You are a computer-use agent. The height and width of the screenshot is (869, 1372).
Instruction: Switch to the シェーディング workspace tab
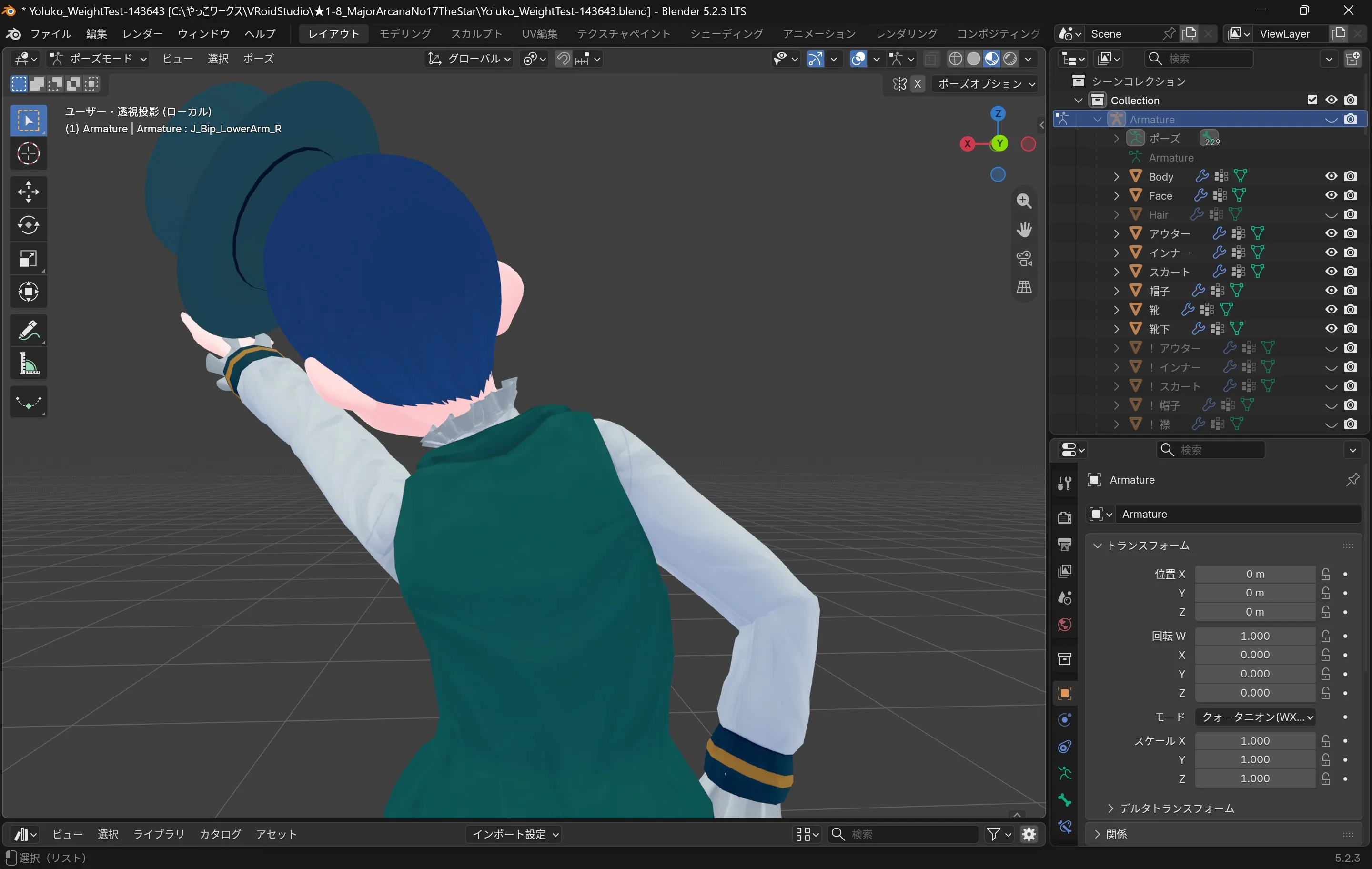coord(726,34)
